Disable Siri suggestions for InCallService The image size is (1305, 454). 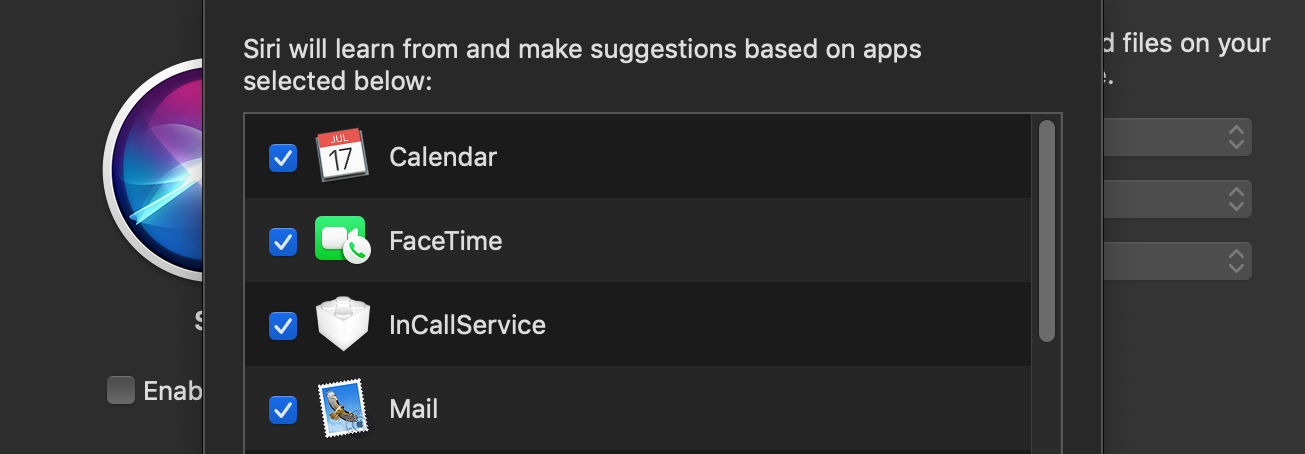[283, 325]
